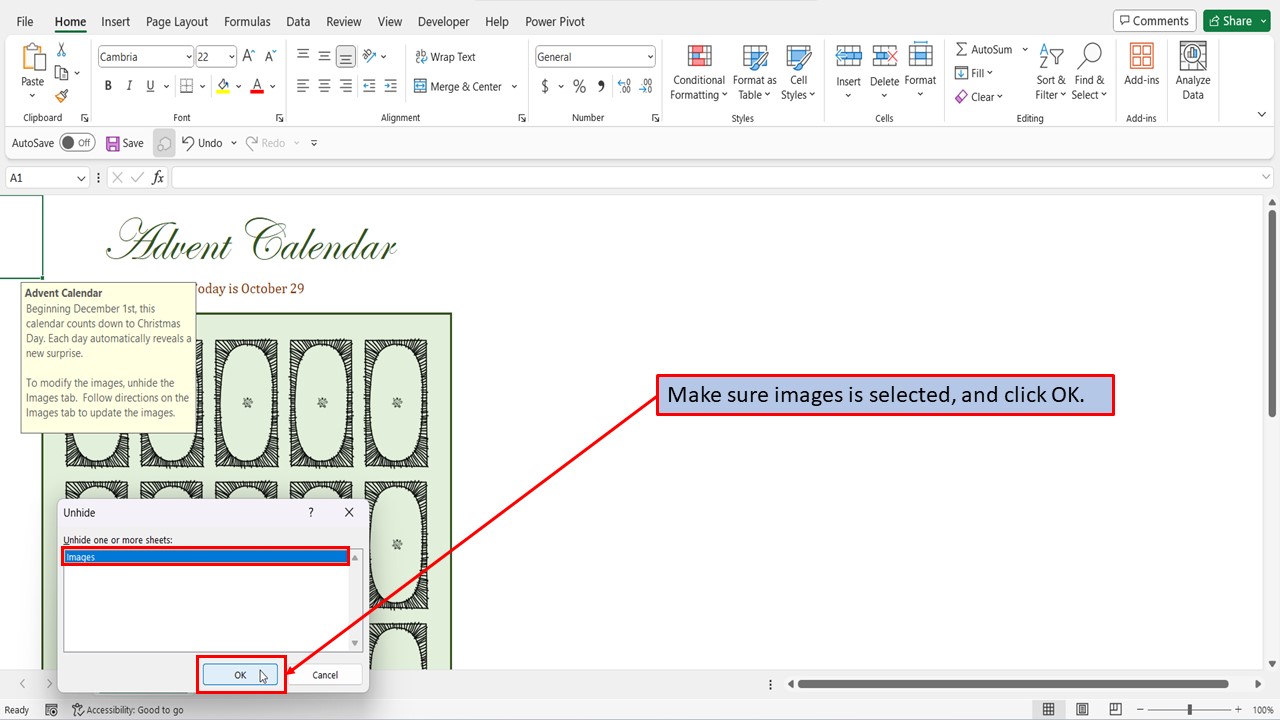Cancel the Unhide dialog
The width and height of the screenshot is (1280, 720).
point(325,674)
